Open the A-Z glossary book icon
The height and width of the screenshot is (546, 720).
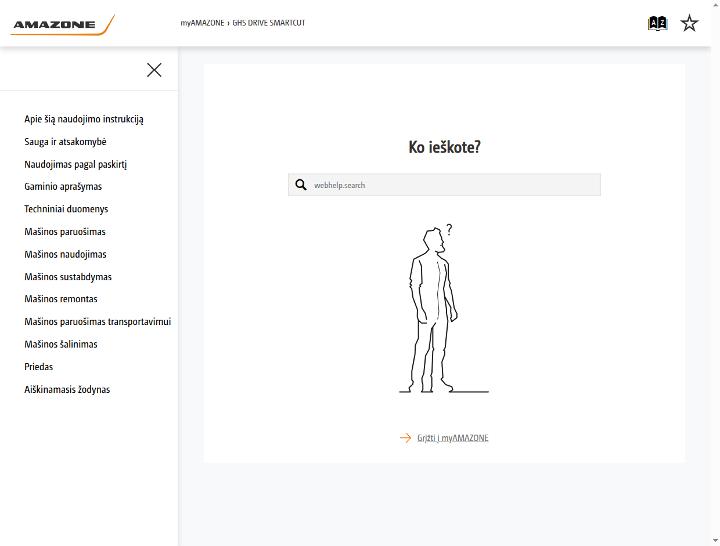[657, 23]
